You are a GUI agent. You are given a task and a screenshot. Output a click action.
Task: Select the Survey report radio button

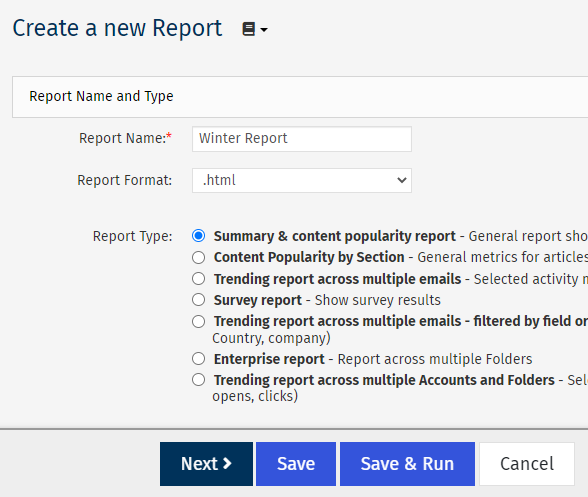pos(198,300)
